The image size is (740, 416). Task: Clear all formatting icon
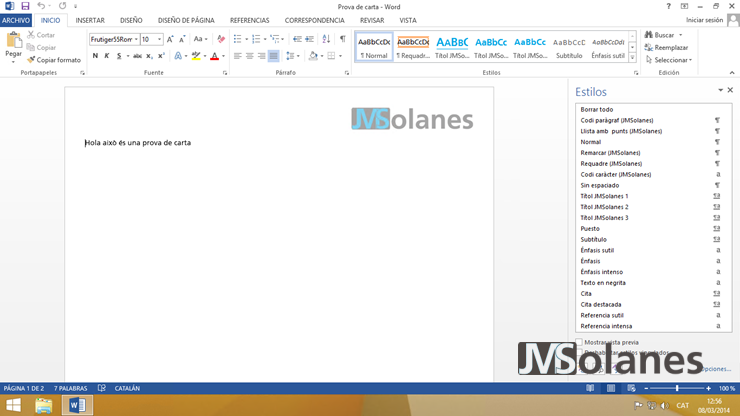click(x=221, y=39)
